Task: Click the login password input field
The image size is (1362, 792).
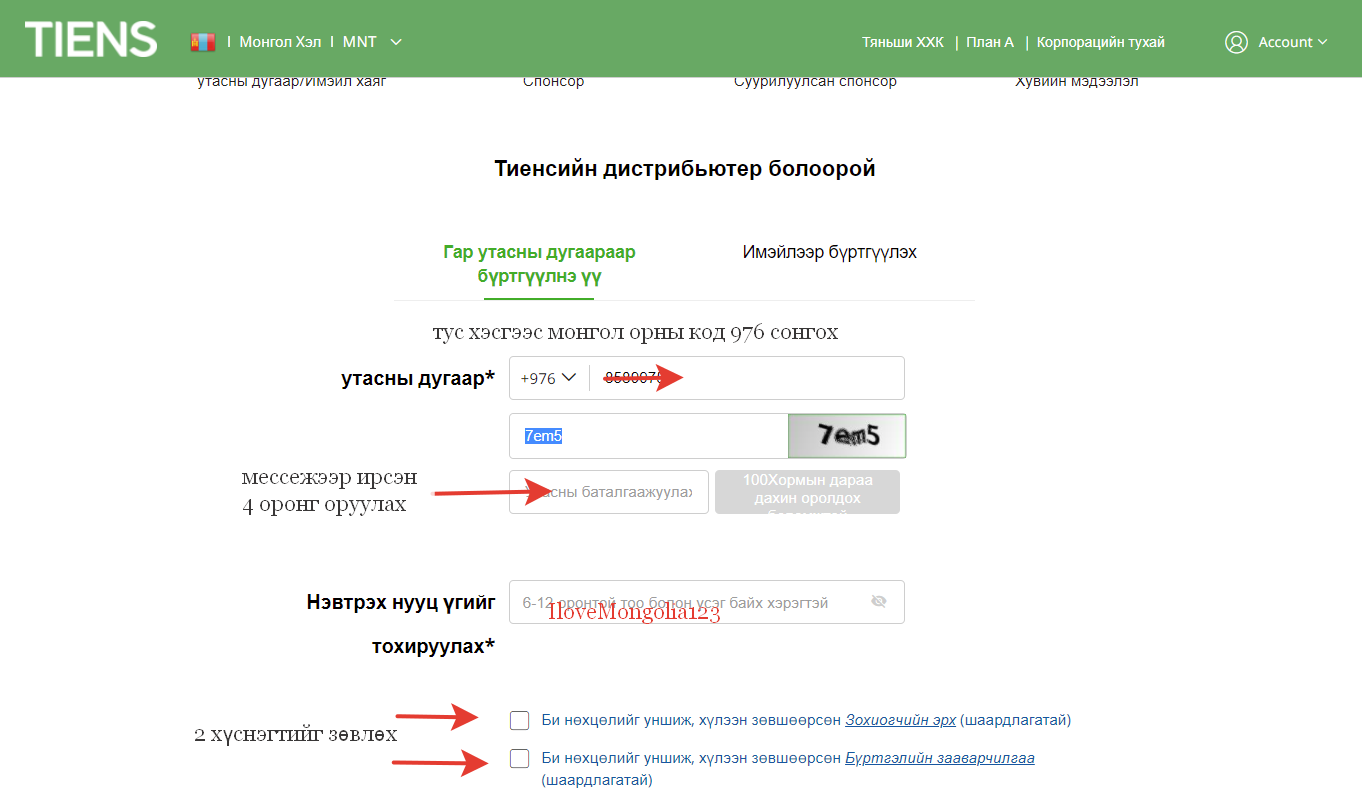Action: 690,602
